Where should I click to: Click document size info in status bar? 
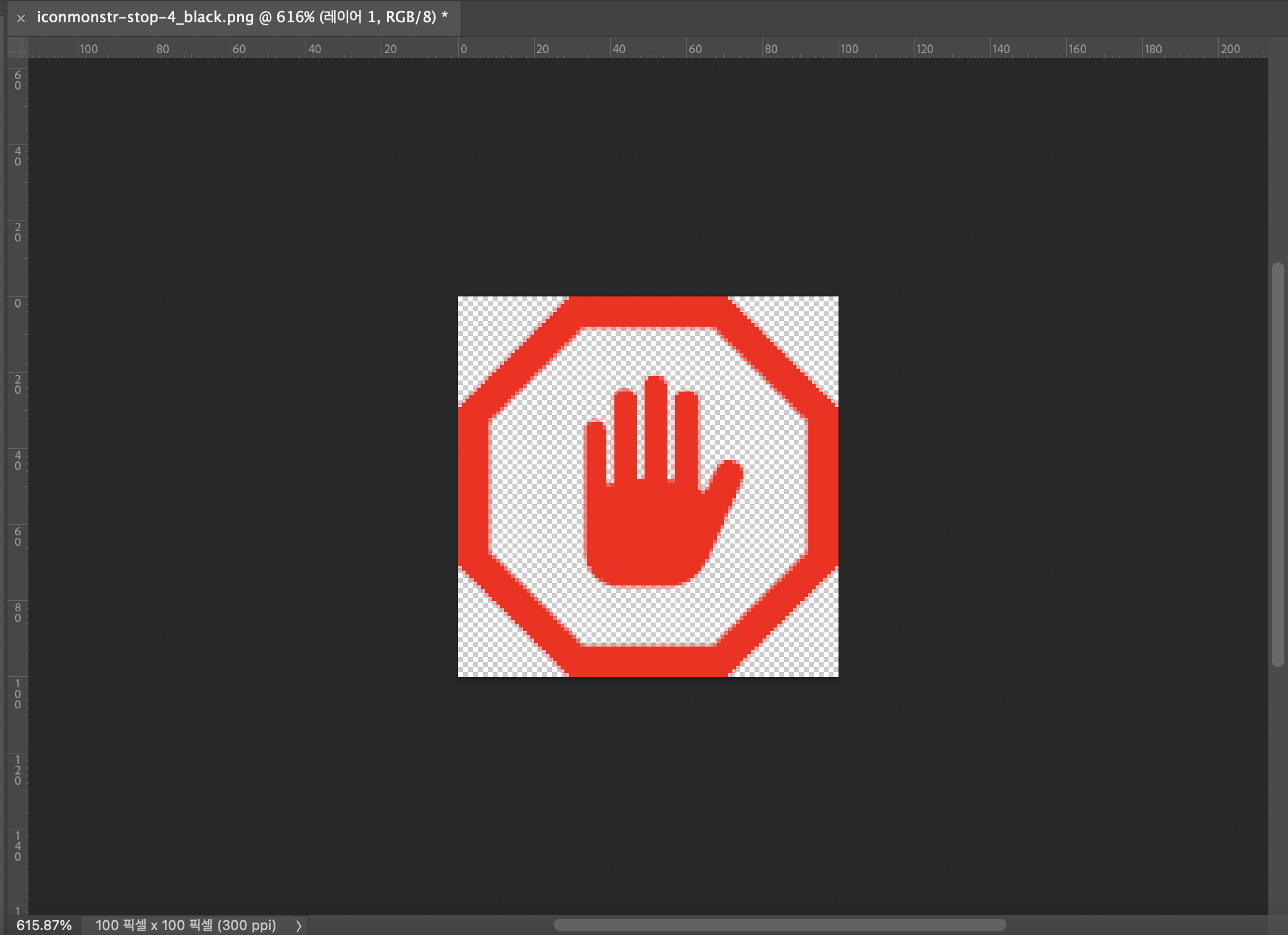[185, 925]
